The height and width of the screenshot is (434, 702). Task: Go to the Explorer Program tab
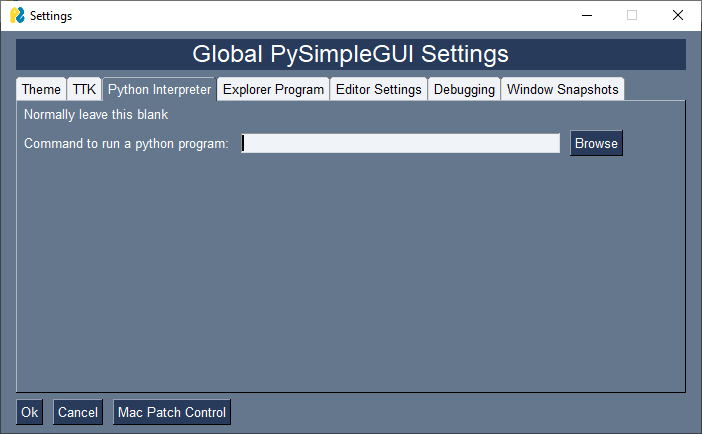point(273,89)
